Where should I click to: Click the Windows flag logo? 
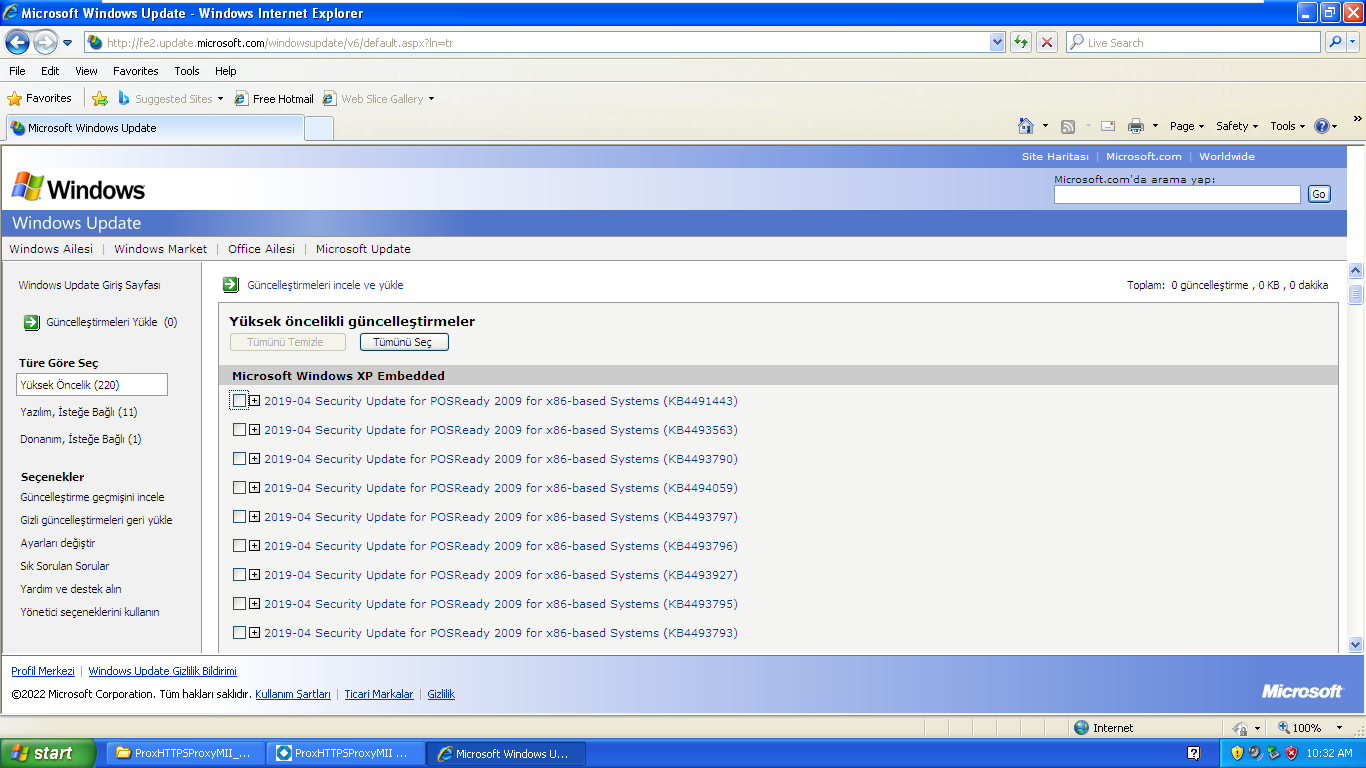coord(28,187)
